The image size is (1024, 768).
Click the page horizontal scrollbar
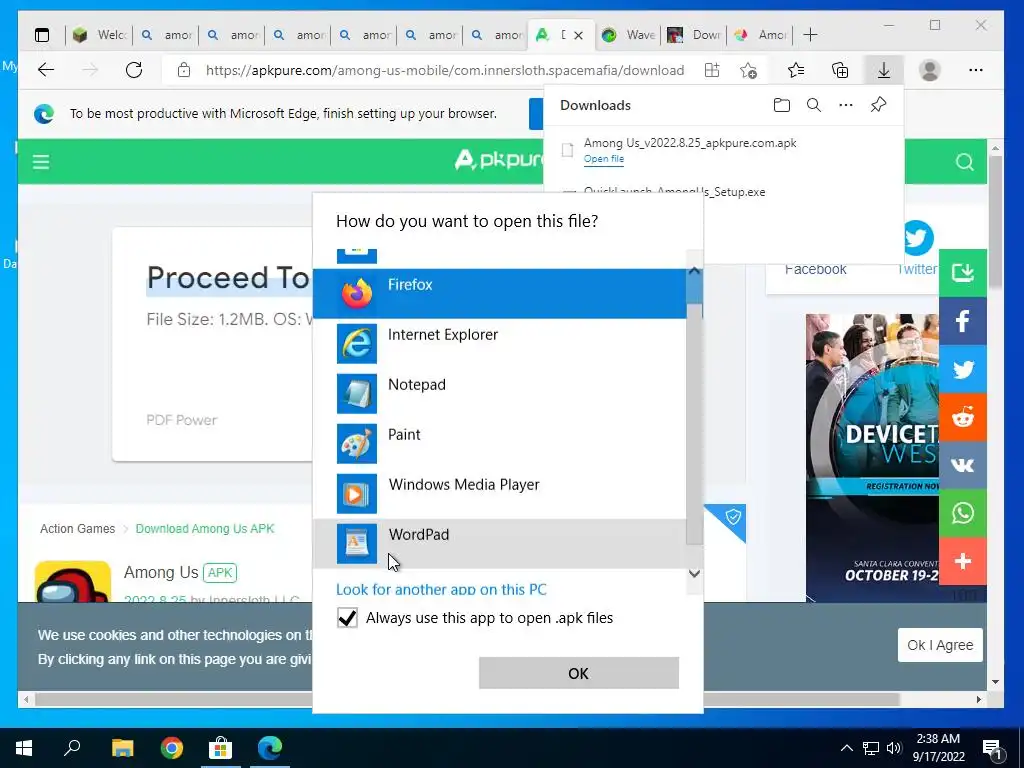[x=467, y=699]
